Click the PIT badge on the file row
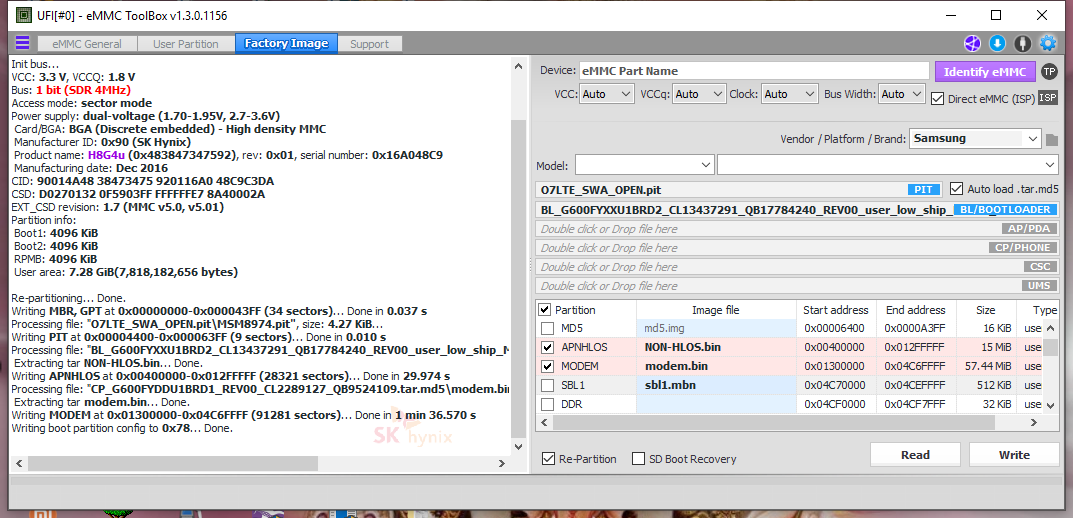This screenshot has height=518, width=1073. (925, 190)
